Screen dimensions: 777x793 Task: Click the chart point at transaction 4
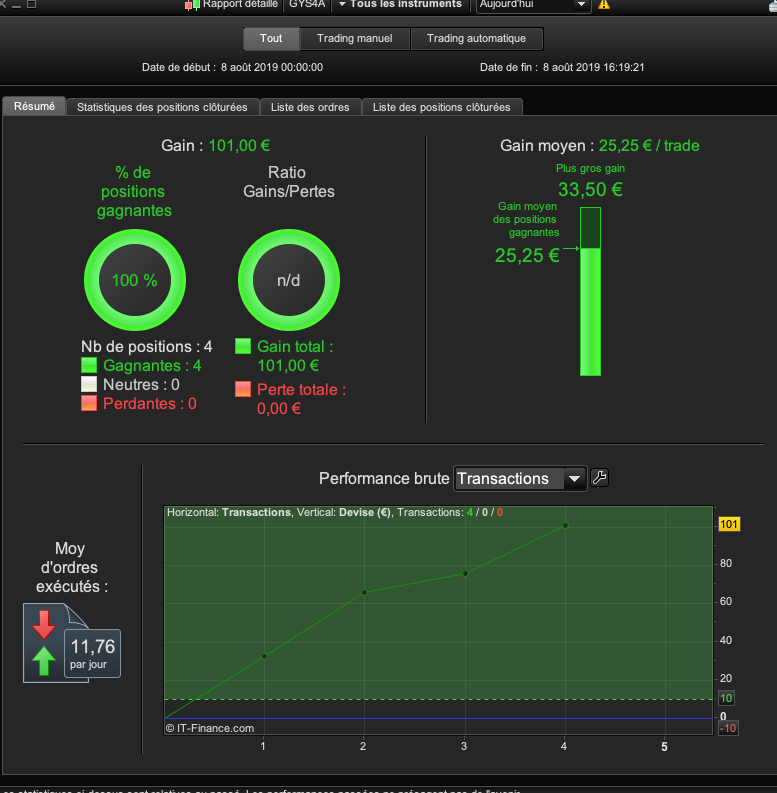pos(566,525)
